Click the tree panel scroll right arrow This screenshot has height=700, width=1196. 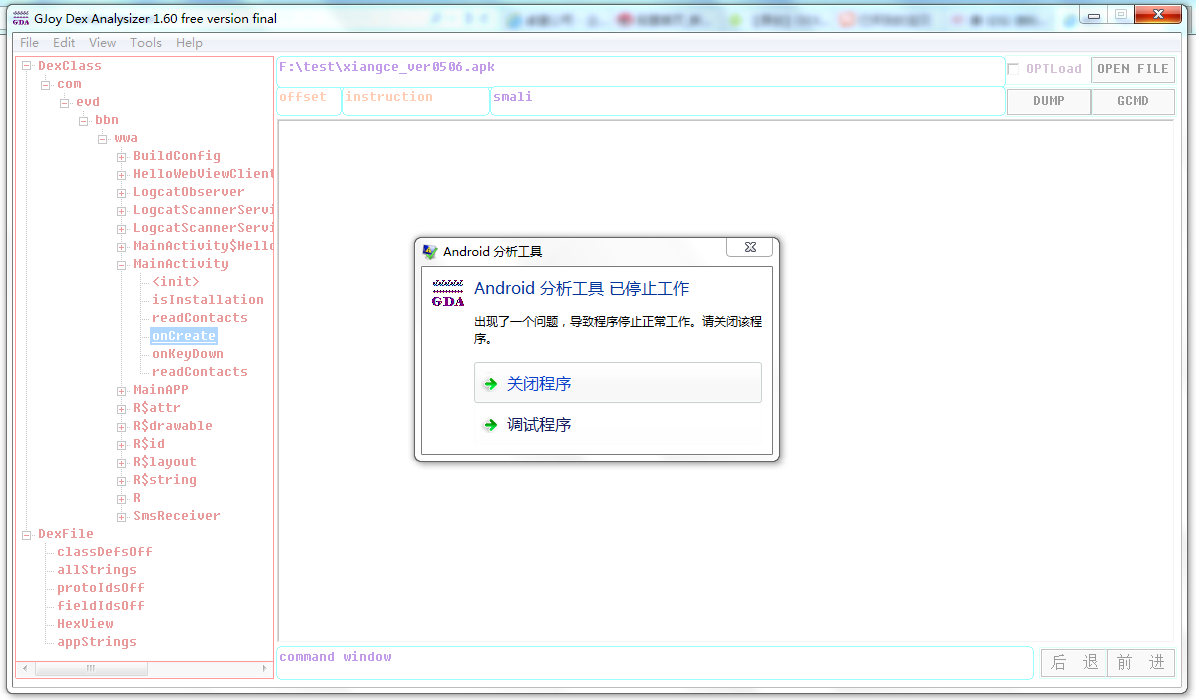pos(265,669)
